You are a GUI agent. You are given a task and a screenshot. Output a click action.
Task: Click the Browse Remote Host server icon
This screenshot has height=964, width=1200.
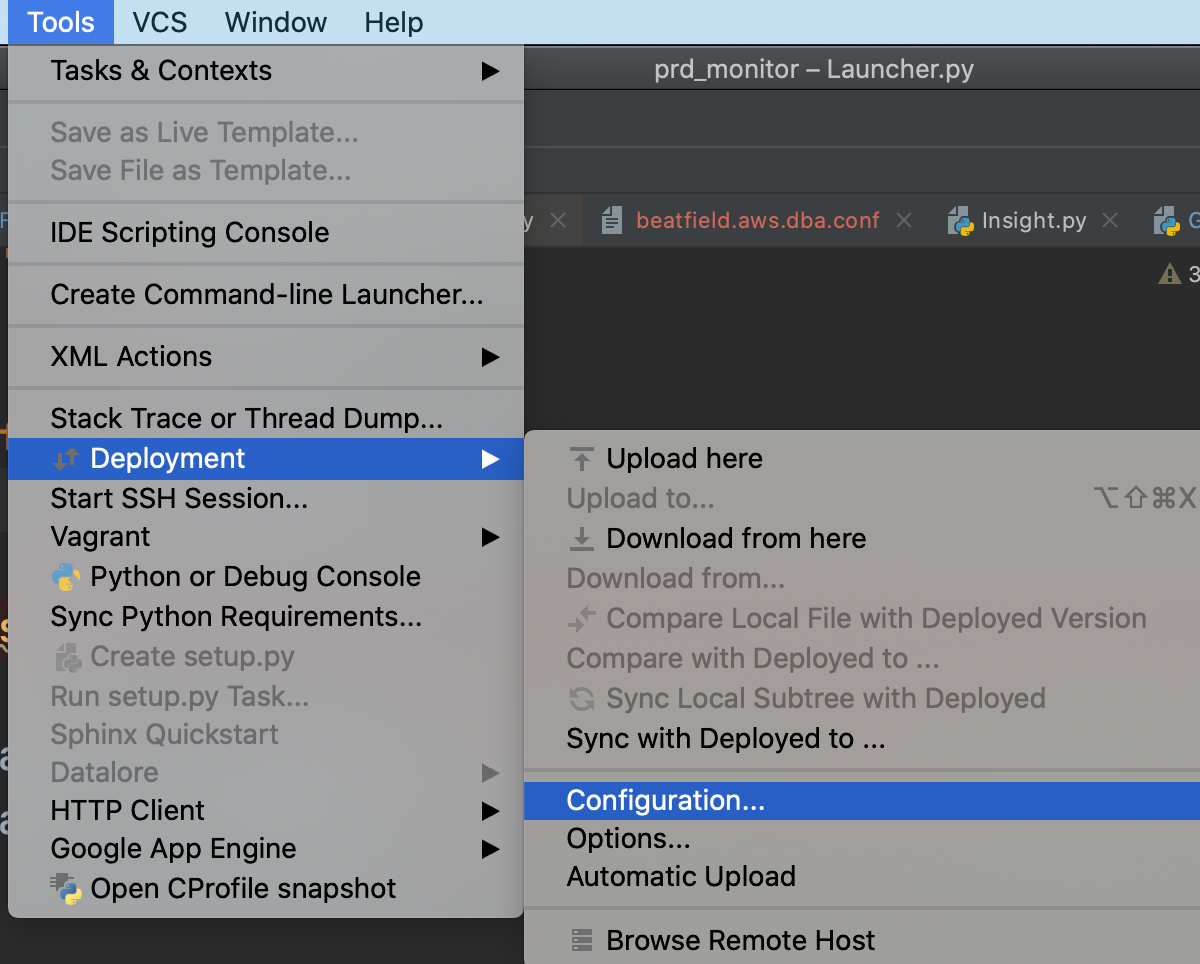[581, 941]
